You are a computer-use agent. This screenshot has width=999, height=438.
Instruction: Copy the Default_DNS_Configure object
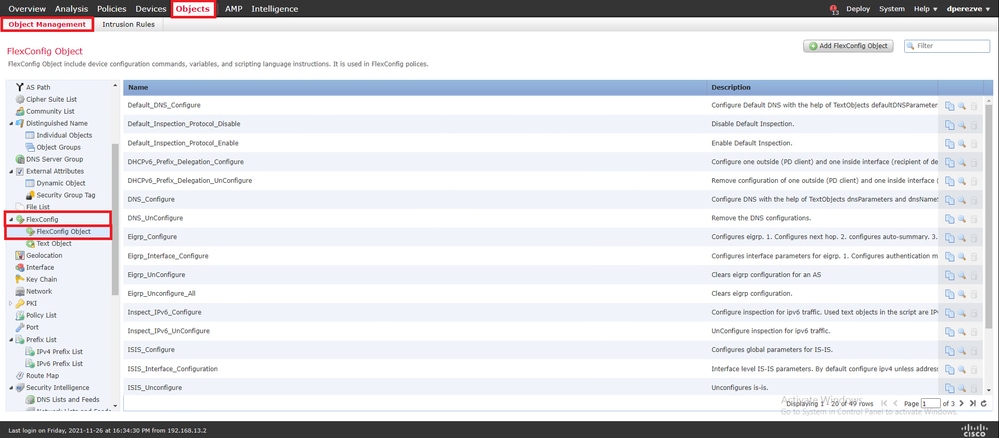949,106
